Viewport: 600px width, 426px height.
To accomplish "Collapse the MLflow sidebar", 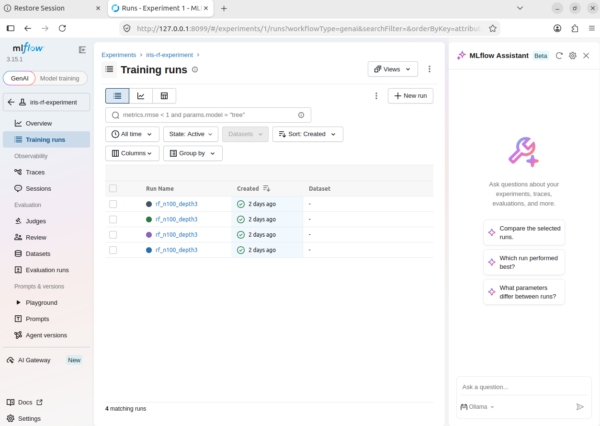I will click(82, 50).
